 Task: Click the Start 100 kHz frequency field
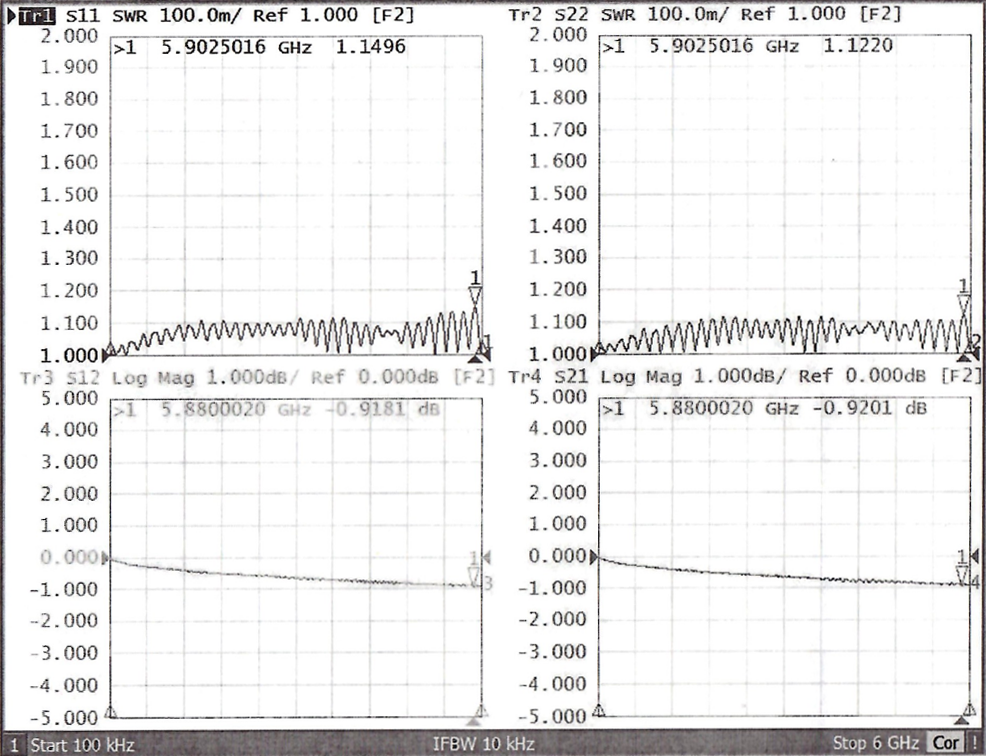tap(82, 745)
